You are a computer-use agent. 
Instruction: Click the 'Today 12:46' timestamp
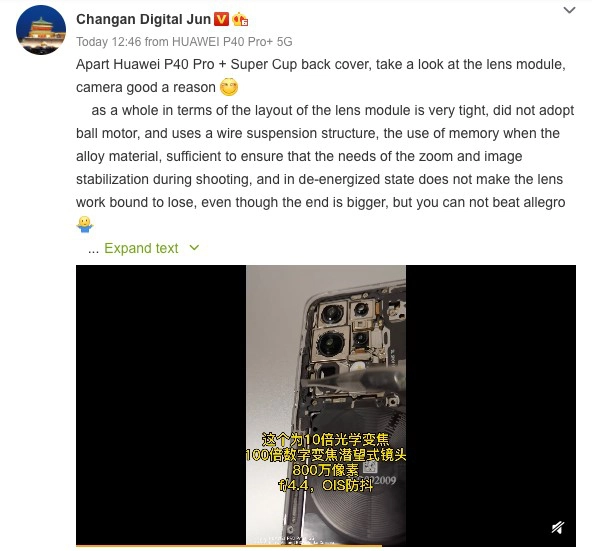pyautogui.click(x=109, y=42)
